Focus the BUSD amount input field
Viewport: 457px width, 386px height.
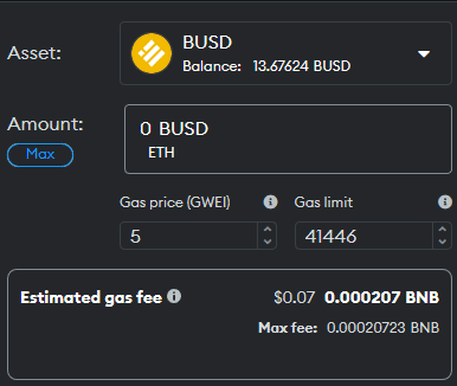click(x=288, y=139)
